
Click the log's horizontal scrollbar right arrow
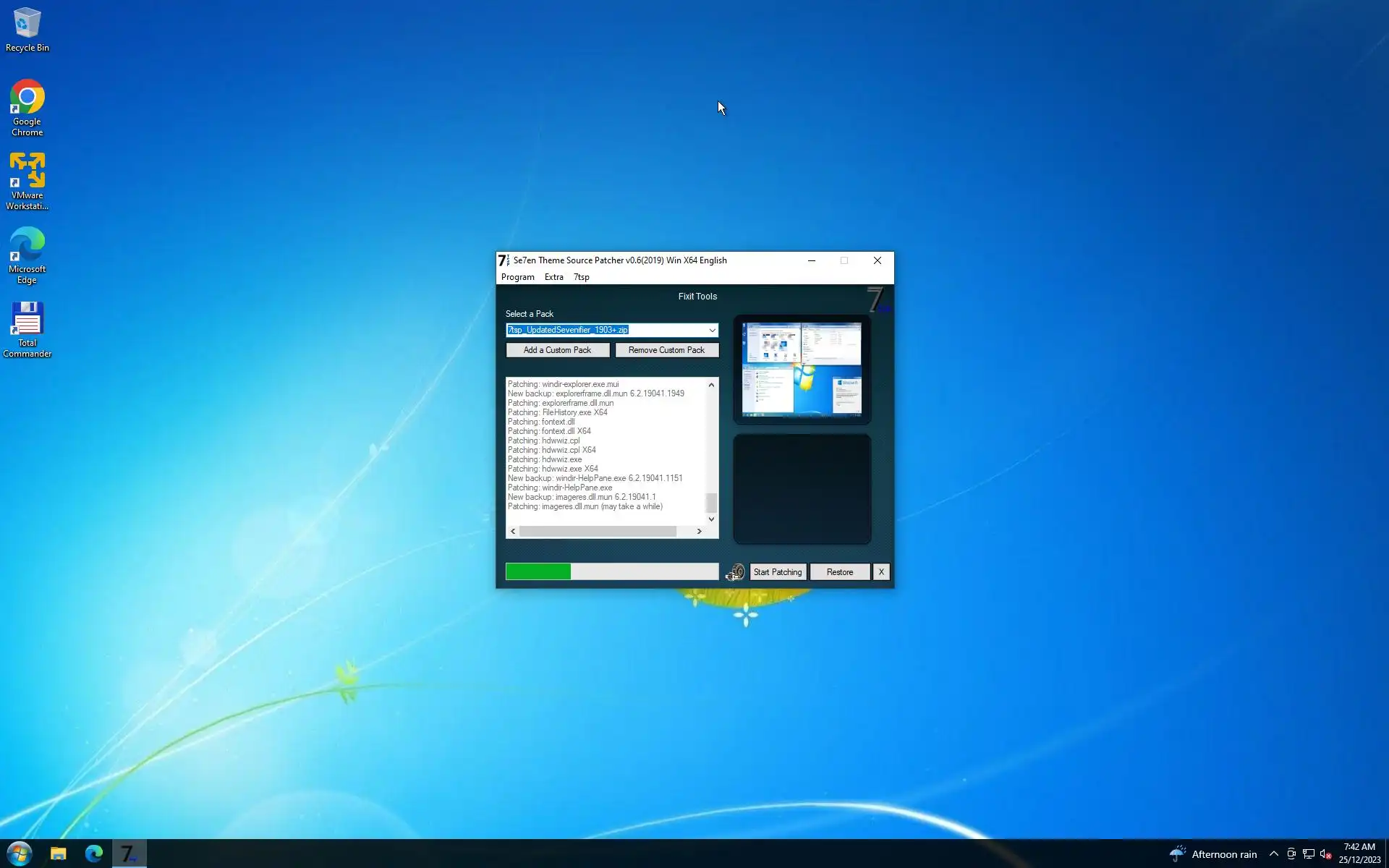pyautogui.click(x=699, y=532)
